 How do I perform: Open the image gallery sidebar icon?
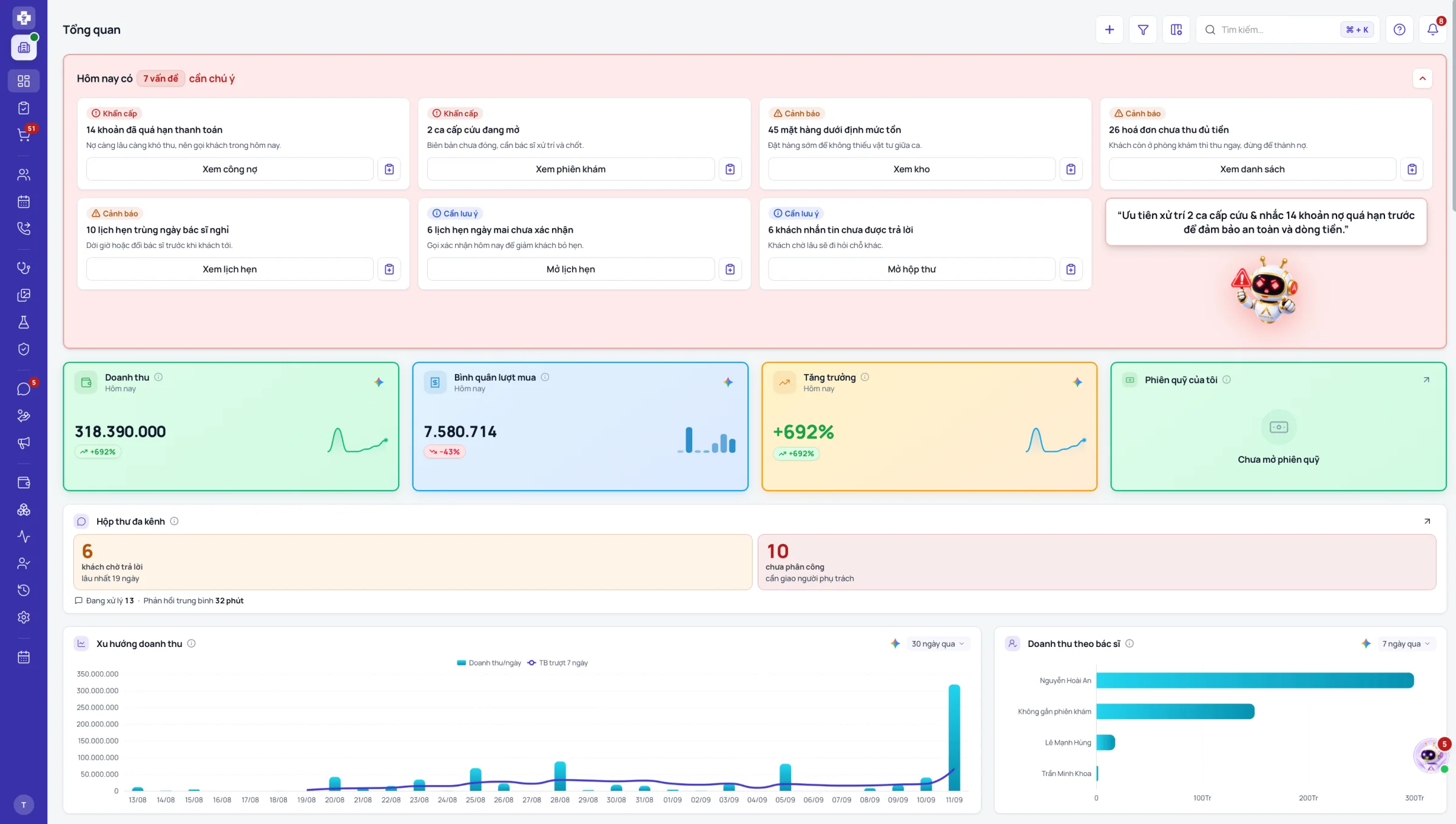pyautogui.click(x=24, y=295)
